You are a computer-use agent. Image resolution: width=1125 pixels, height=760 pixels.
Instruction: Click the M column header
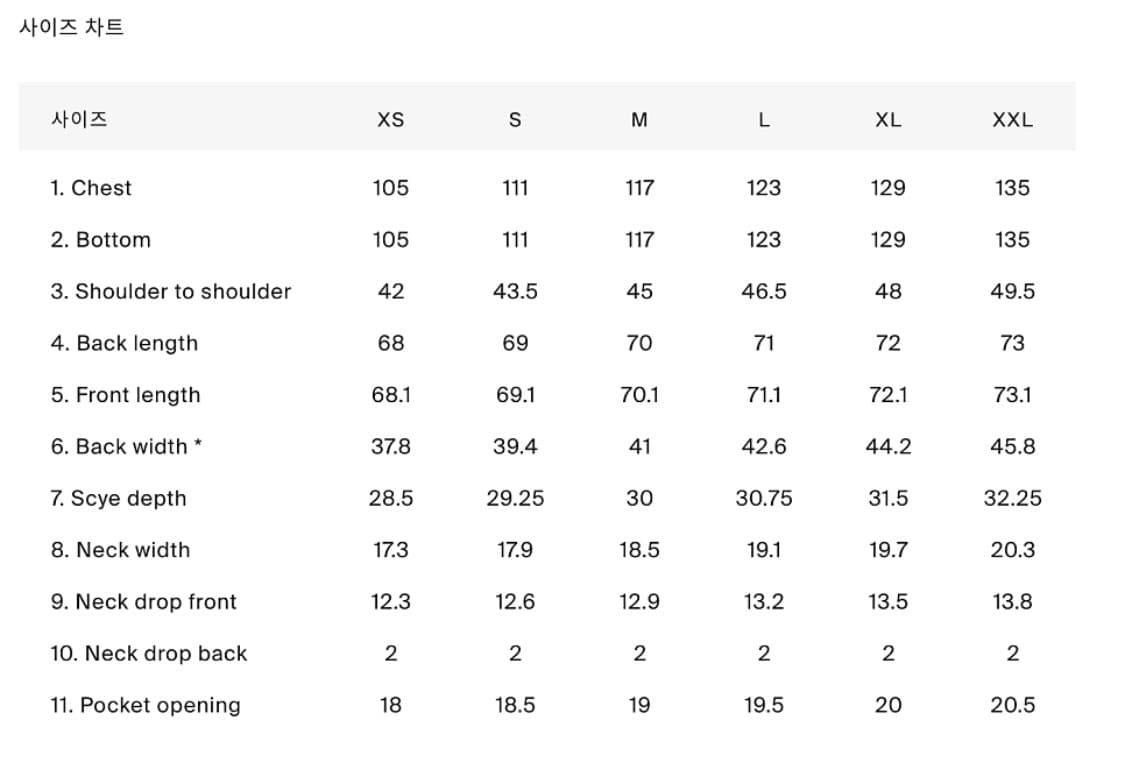(x=639, y=120)
